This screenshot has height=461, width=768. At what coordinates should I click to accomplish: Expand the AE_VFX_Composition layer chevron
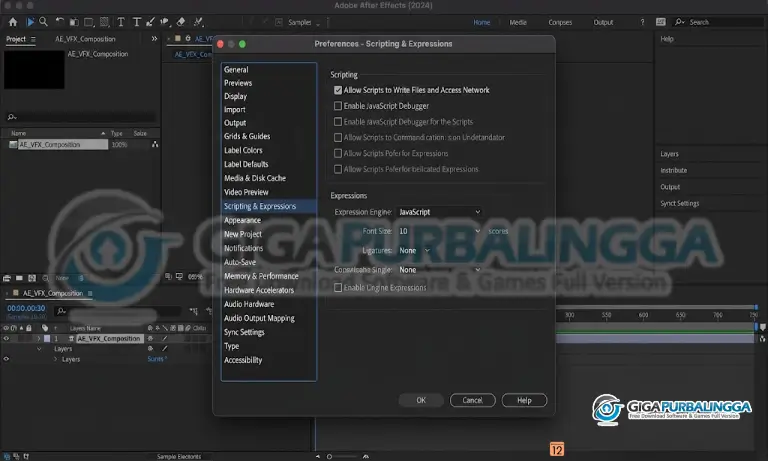(x=39, y=339)
